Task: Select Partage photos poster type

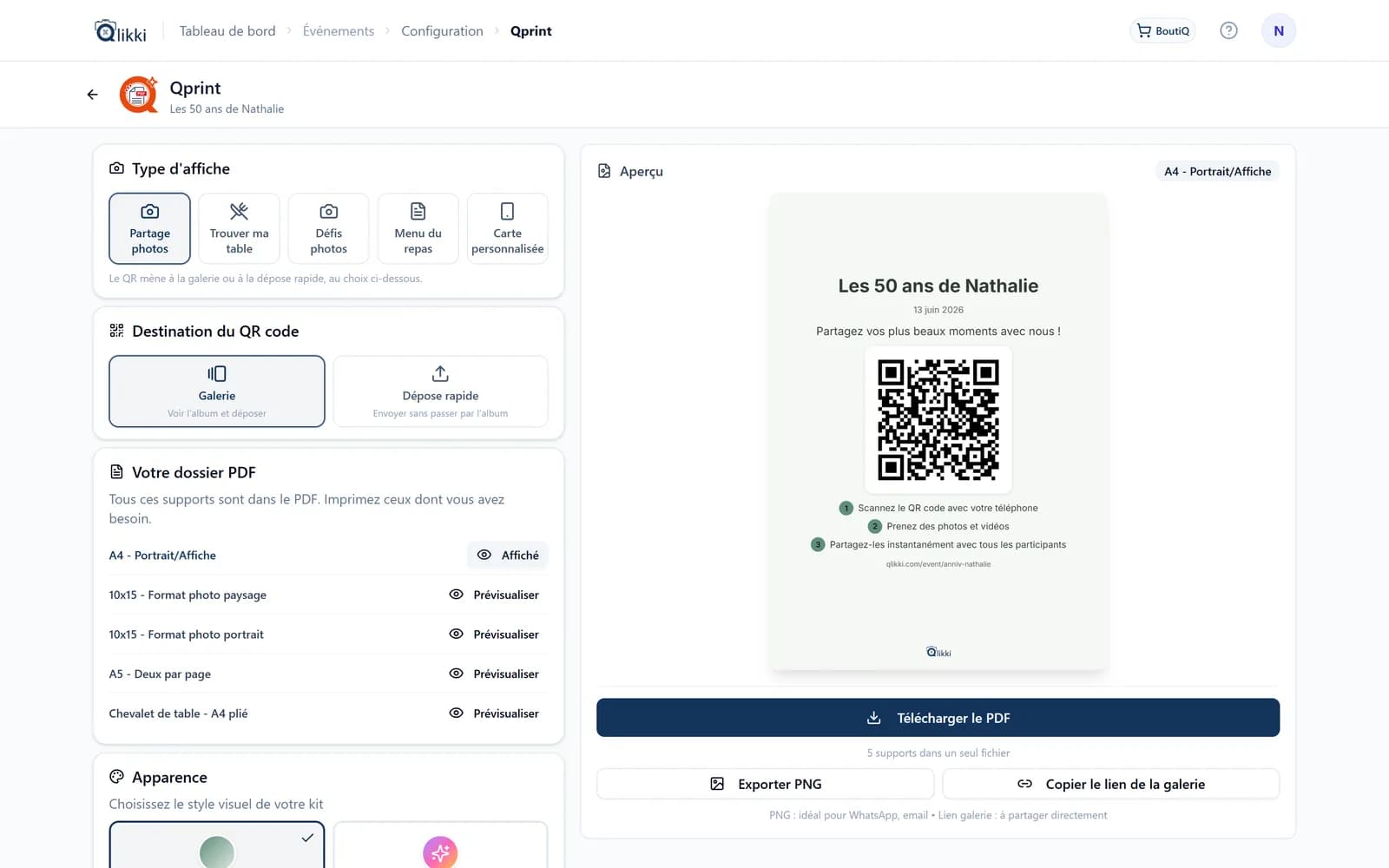Action: [149, 228]
